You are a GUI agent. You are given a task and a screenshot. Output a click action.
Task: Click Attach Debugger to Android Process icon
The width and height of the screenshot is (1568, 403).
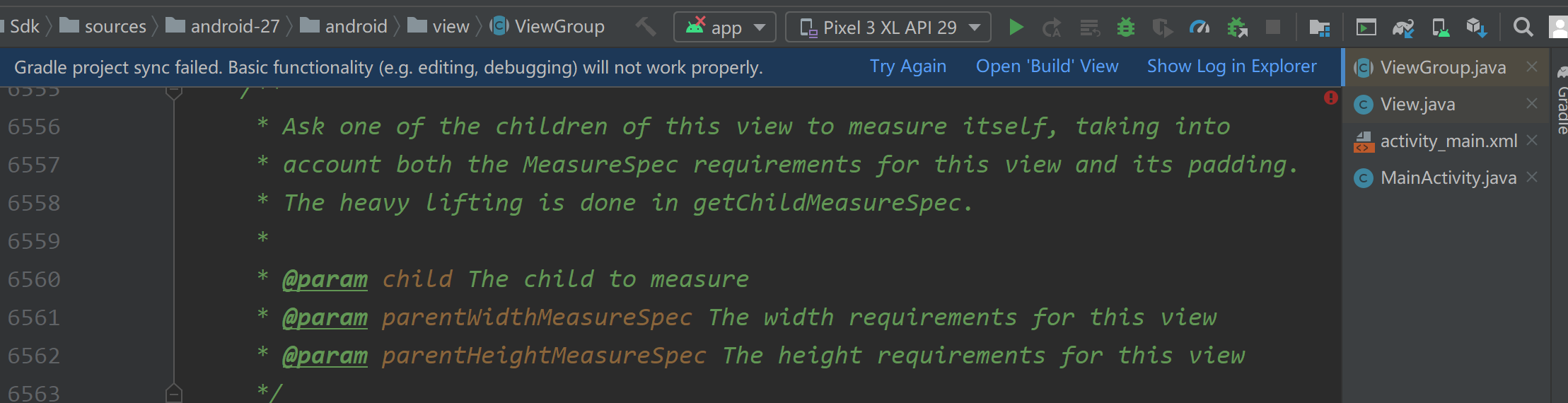[1237, 28]
